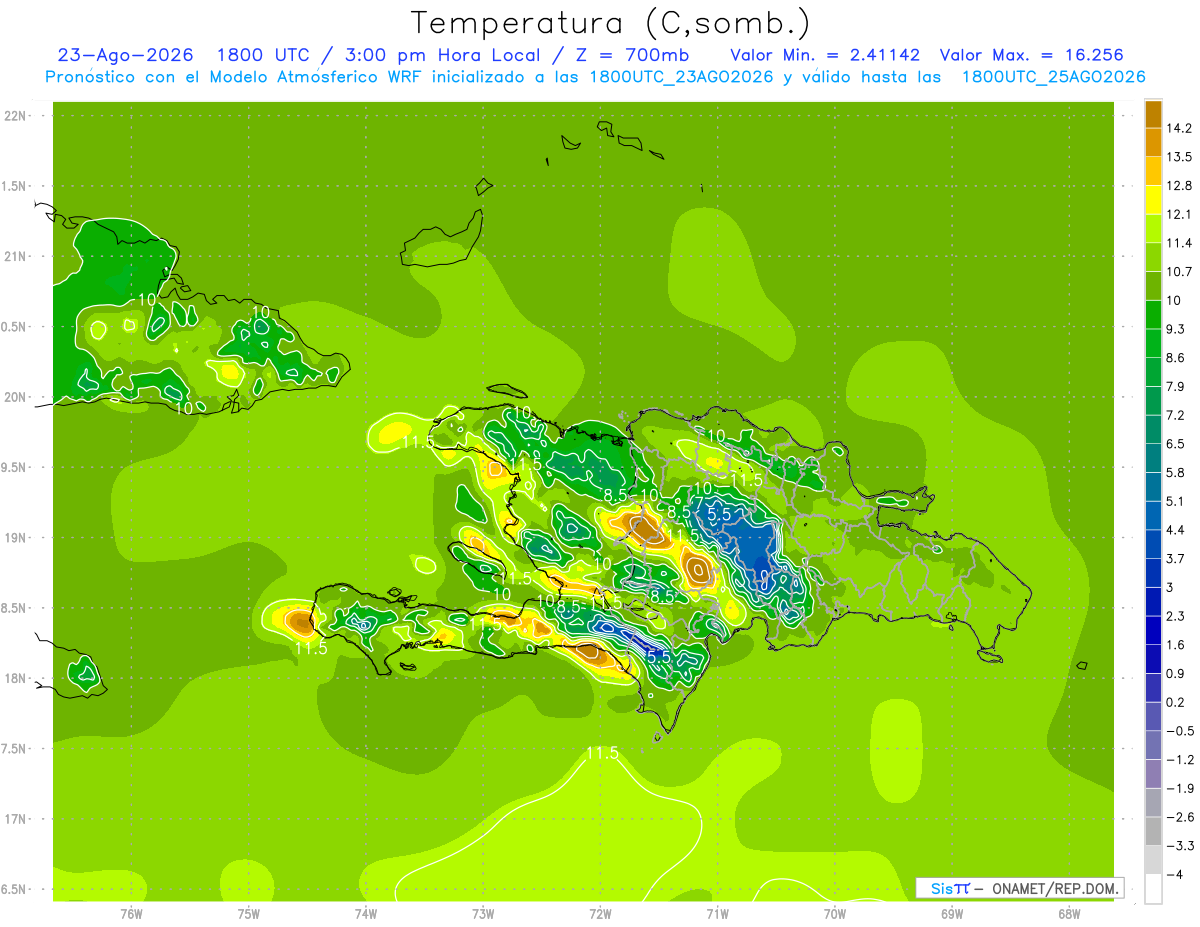Click the yellow legend swatch between 12.1 and 12.8

coord(1153,199)
